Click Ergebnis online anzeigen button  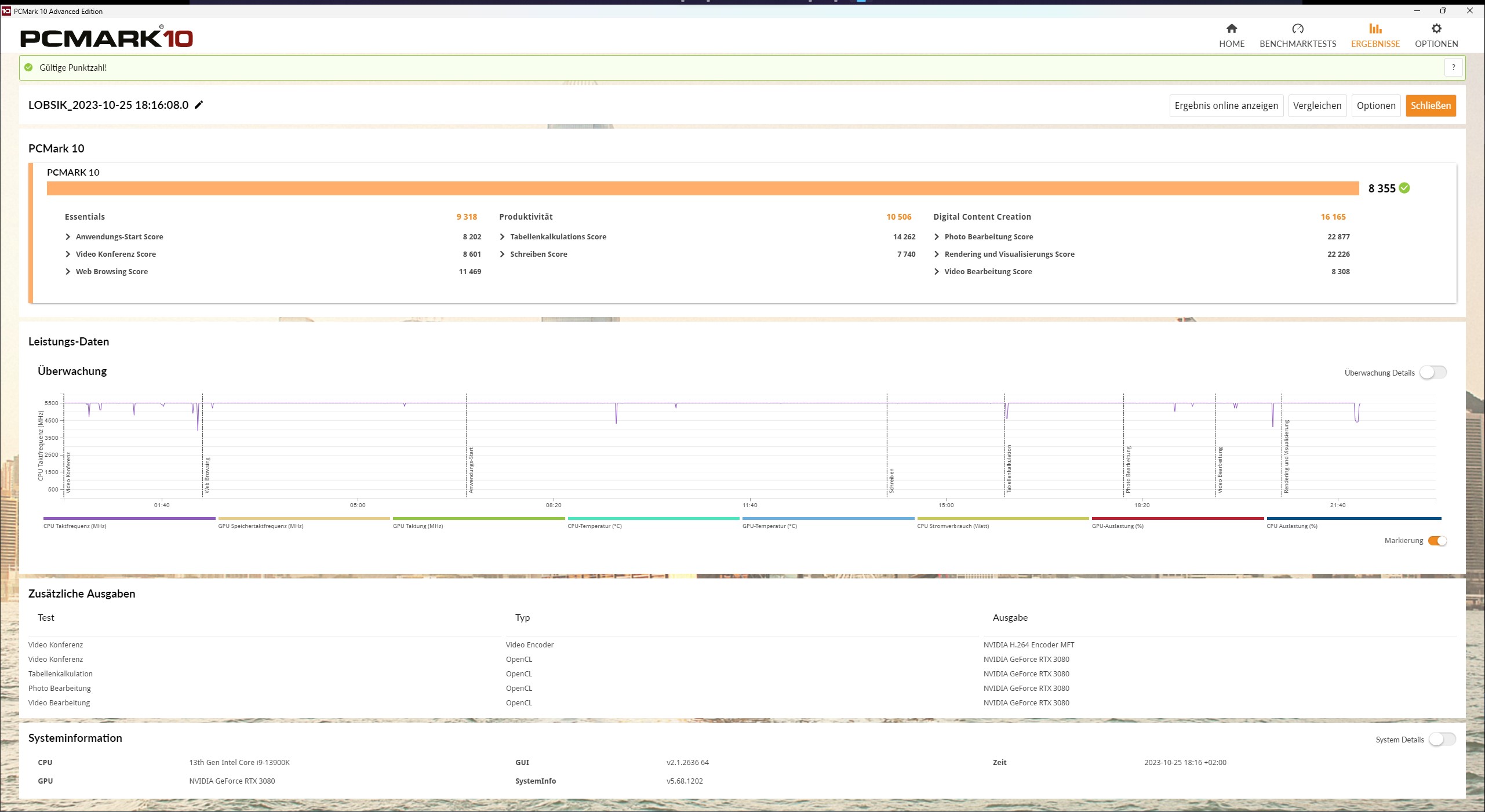(x=1226, y=105)
